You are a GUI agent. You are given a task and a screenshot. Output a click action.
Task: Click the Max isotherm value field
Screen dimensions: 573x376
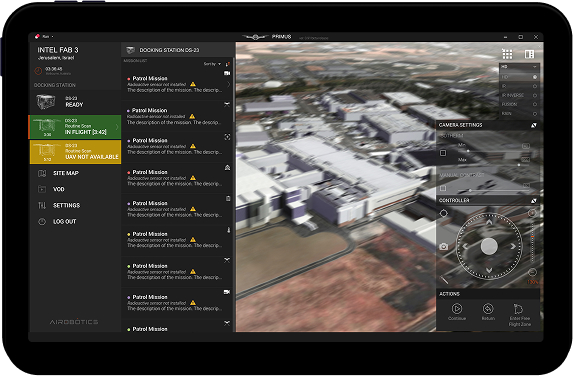(x=525, y=160)
